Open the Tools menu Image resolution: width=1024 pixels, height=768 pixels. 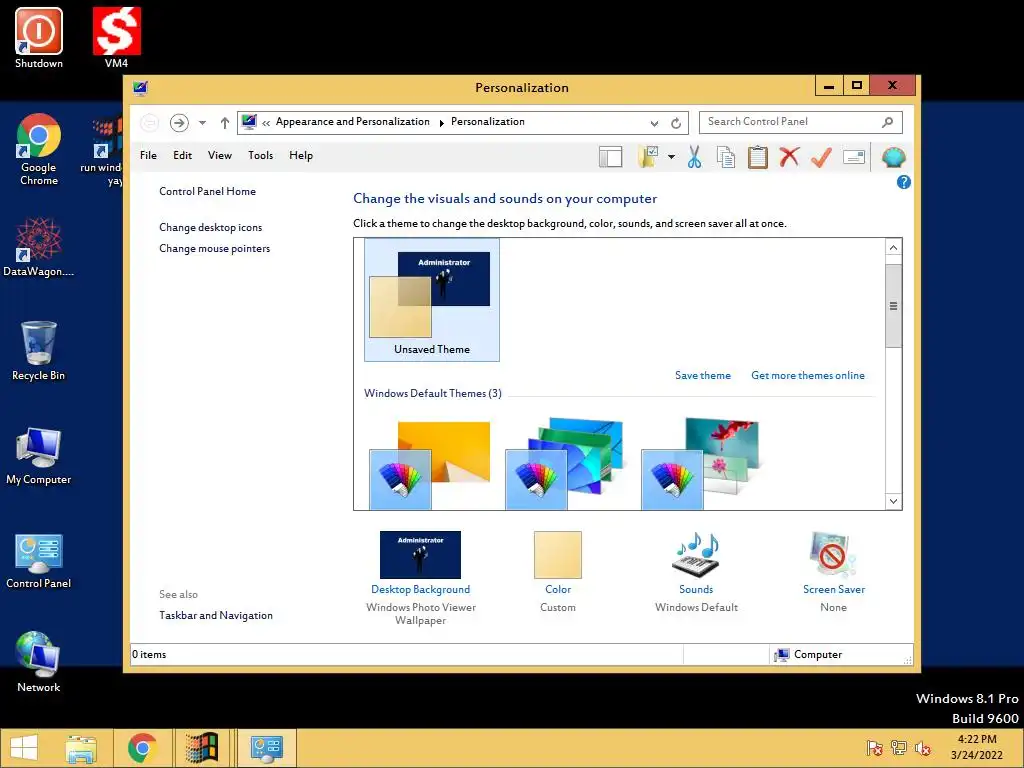(x=260, y=155)
